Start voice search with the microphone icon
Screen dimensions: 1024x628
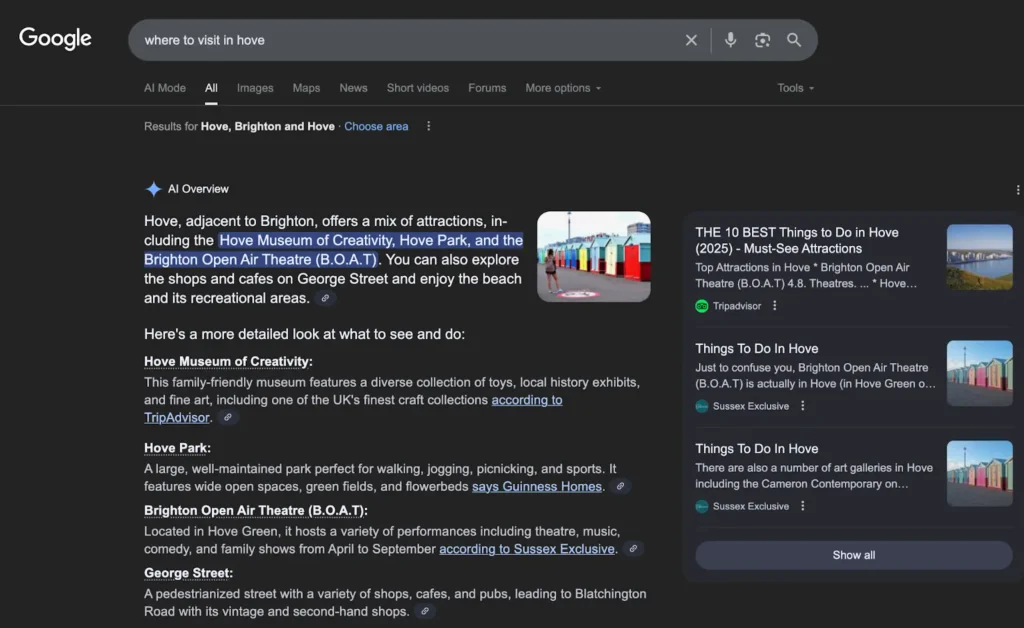pos(730,40)
